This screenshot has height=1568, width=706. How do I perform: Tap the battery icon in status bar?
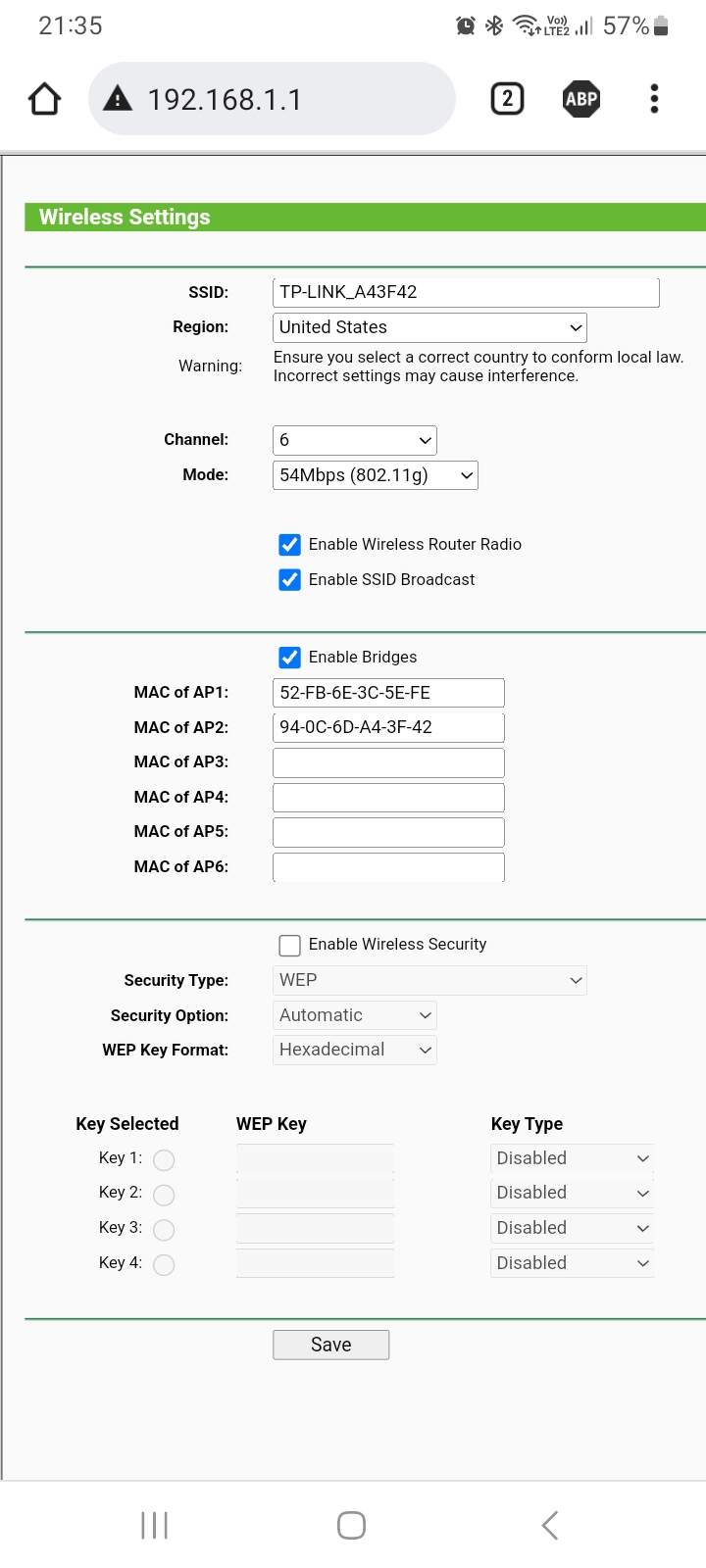coord(661,25)
